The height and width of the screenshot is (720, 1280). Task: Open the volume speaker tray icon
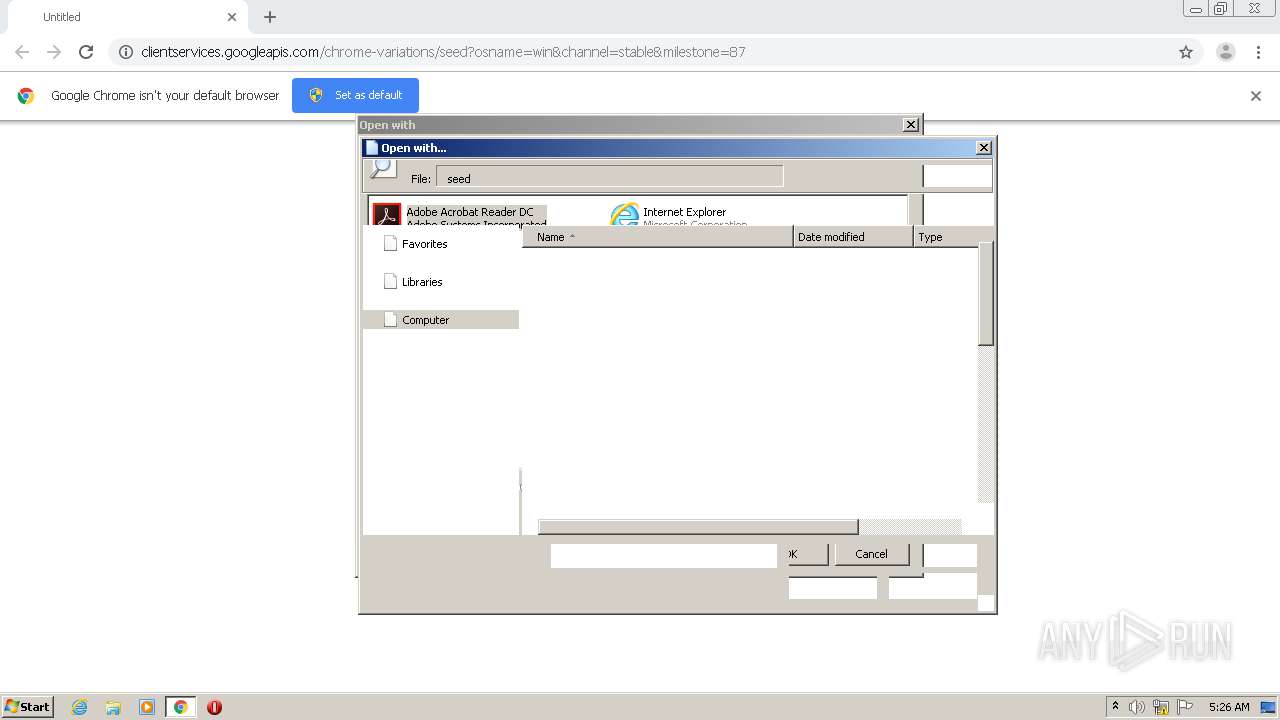click(x=1137, y=707)
